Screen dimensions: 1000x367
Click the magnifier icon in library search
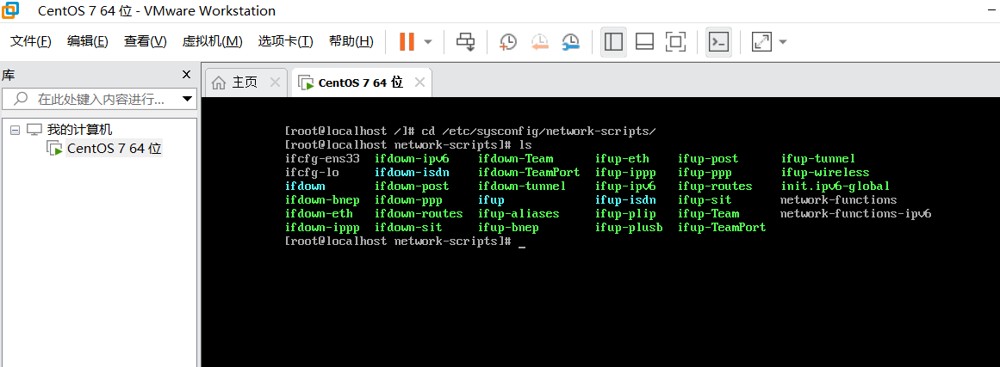(x=21, y=99)
